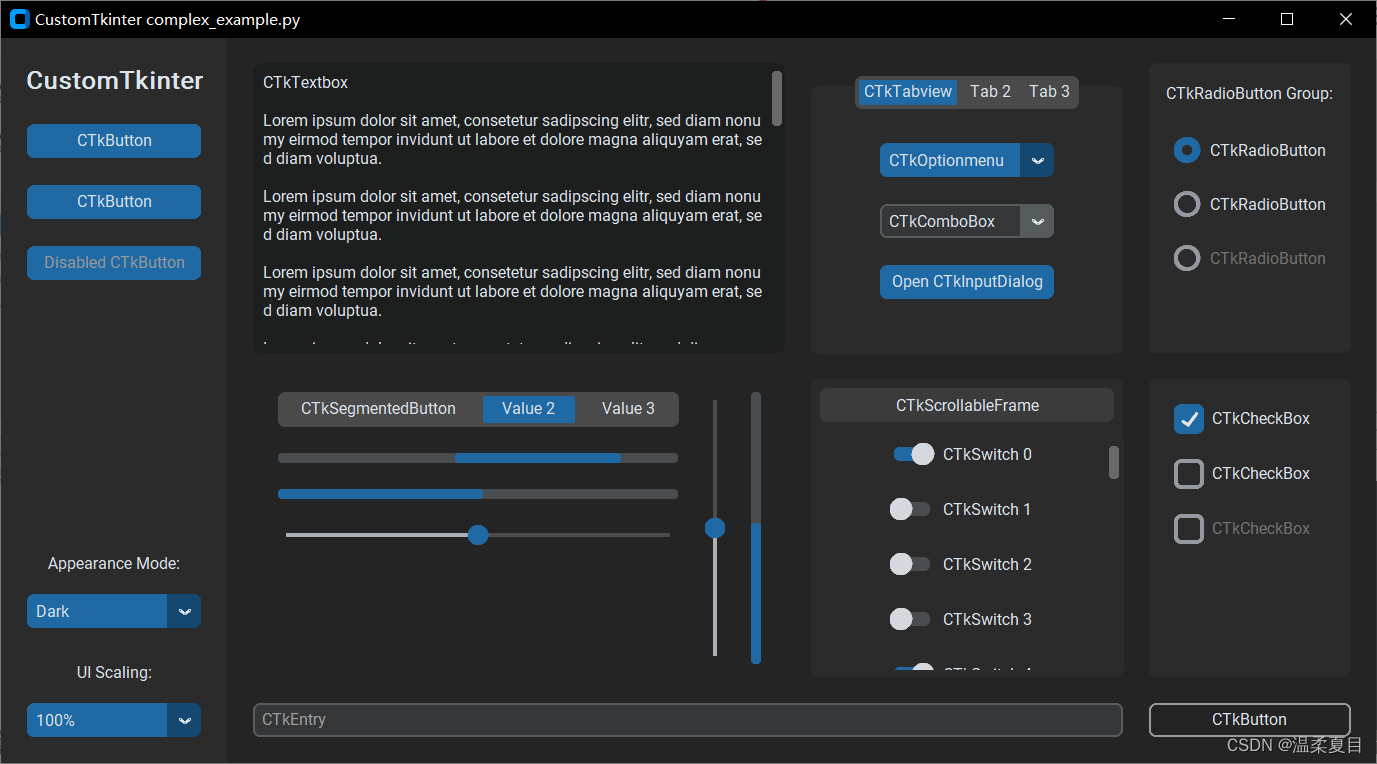Close the CustomTkinter window
This screenshot has height=764, width=1377.
[1345, 19]
